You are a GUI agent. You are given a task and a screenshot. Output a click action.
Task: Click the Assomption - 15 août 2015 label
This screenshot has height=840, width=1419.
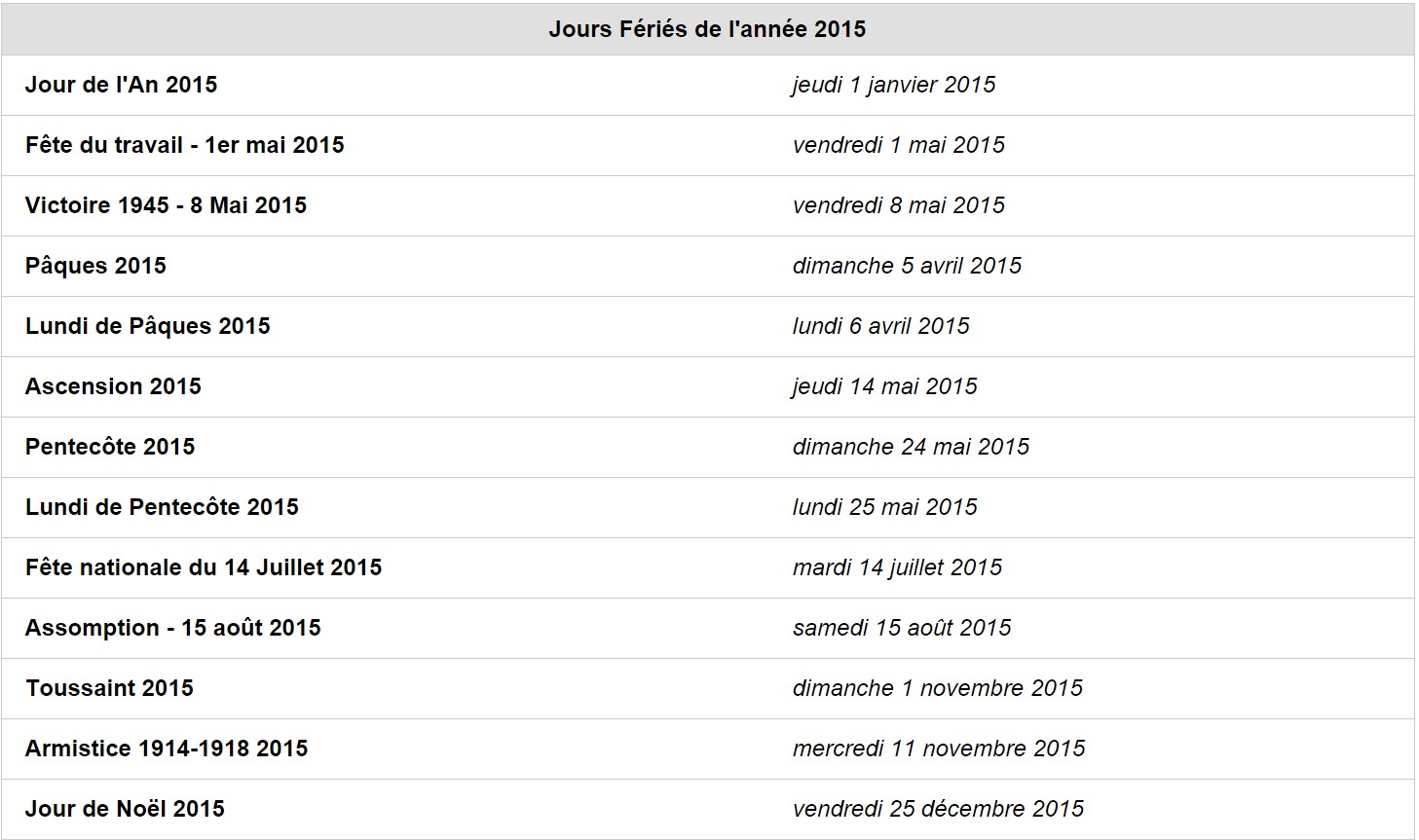click(x=173, y=628)
